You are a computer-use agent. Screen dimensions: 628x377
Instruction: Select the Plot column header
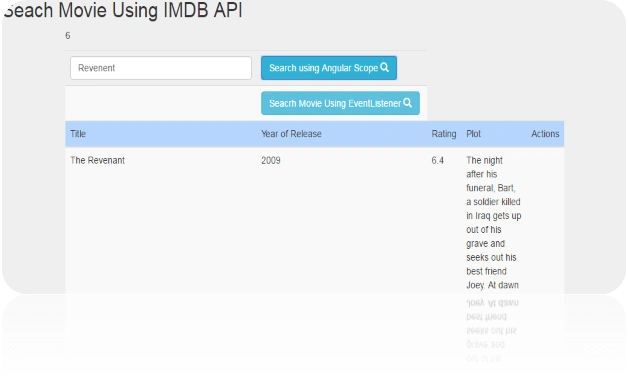tap(473, 134)
